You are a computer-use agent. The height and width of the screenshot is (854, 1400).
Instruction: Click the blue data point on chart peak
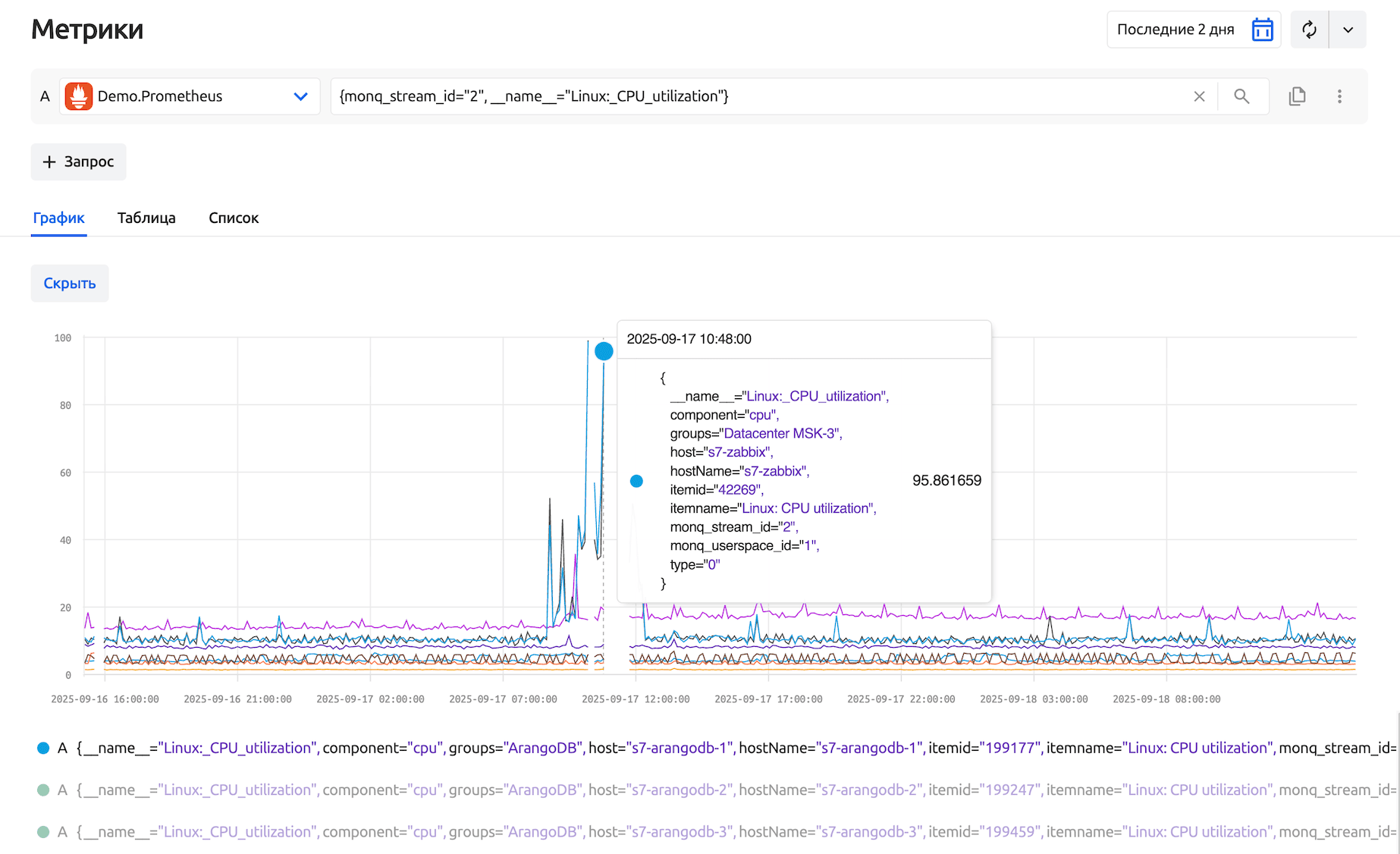(604, 351)
